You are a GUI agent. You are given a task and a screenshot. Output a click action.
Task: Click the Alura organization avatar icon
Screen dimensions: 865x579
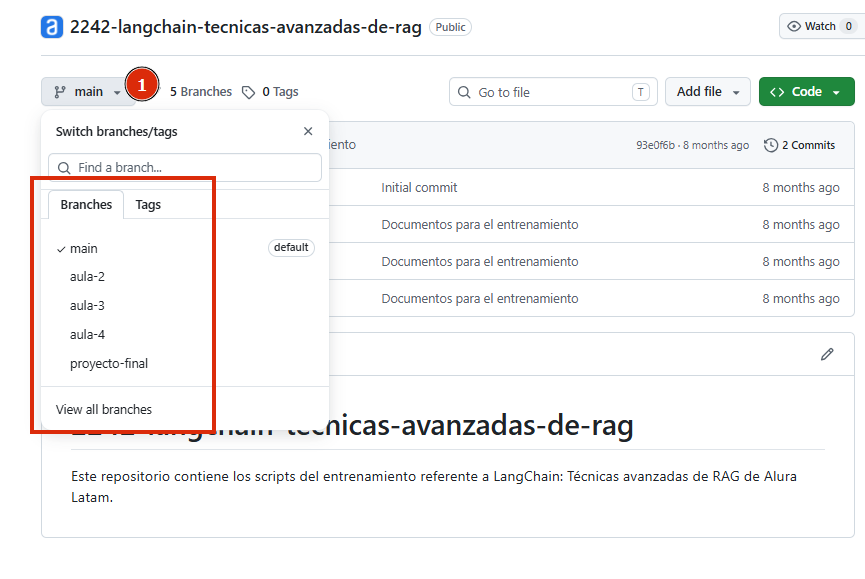(x=52, y=27)
